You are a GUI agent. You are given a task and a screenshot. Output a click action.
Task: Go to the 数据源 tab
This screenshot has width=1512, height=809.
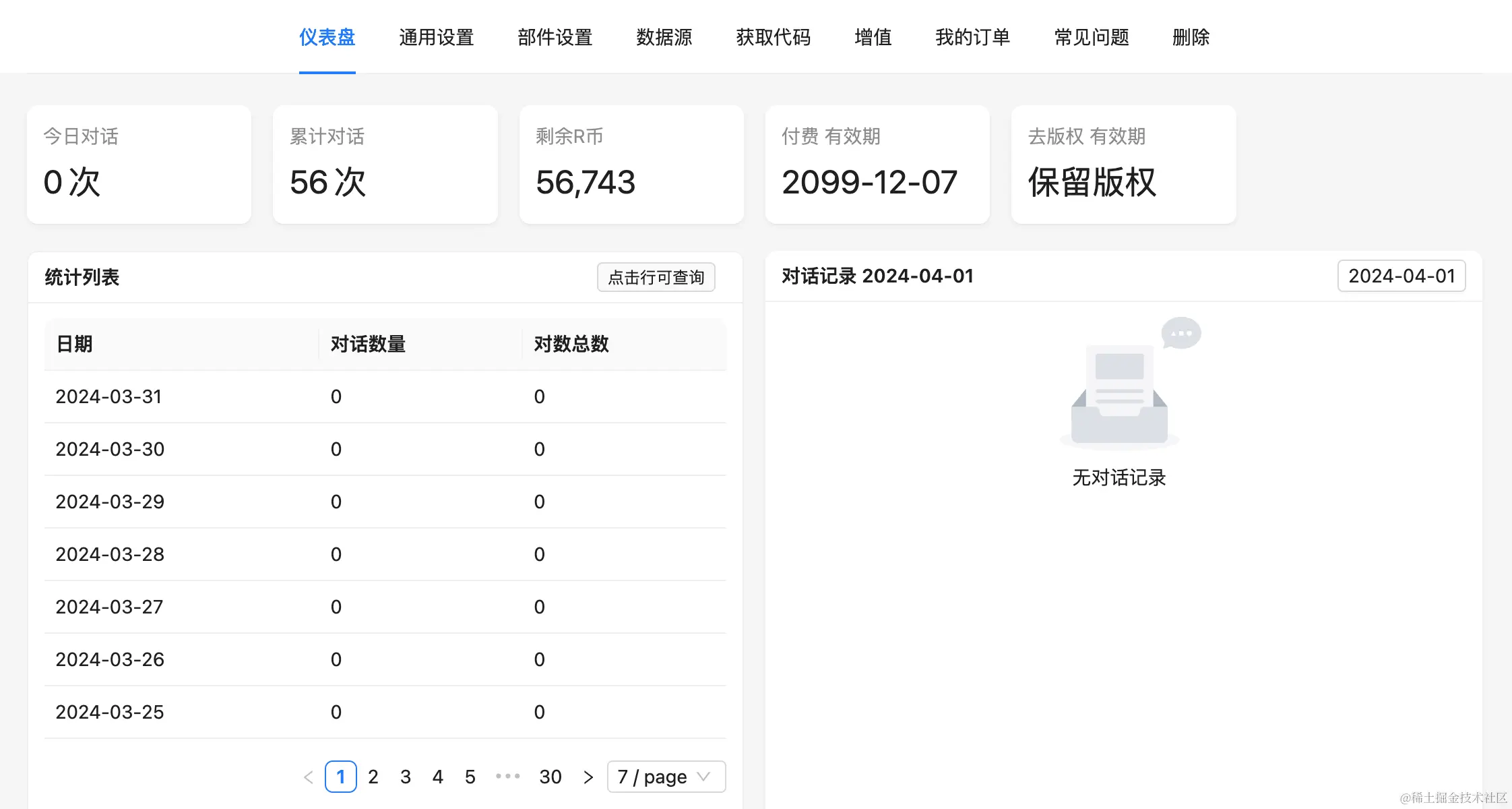664,37
